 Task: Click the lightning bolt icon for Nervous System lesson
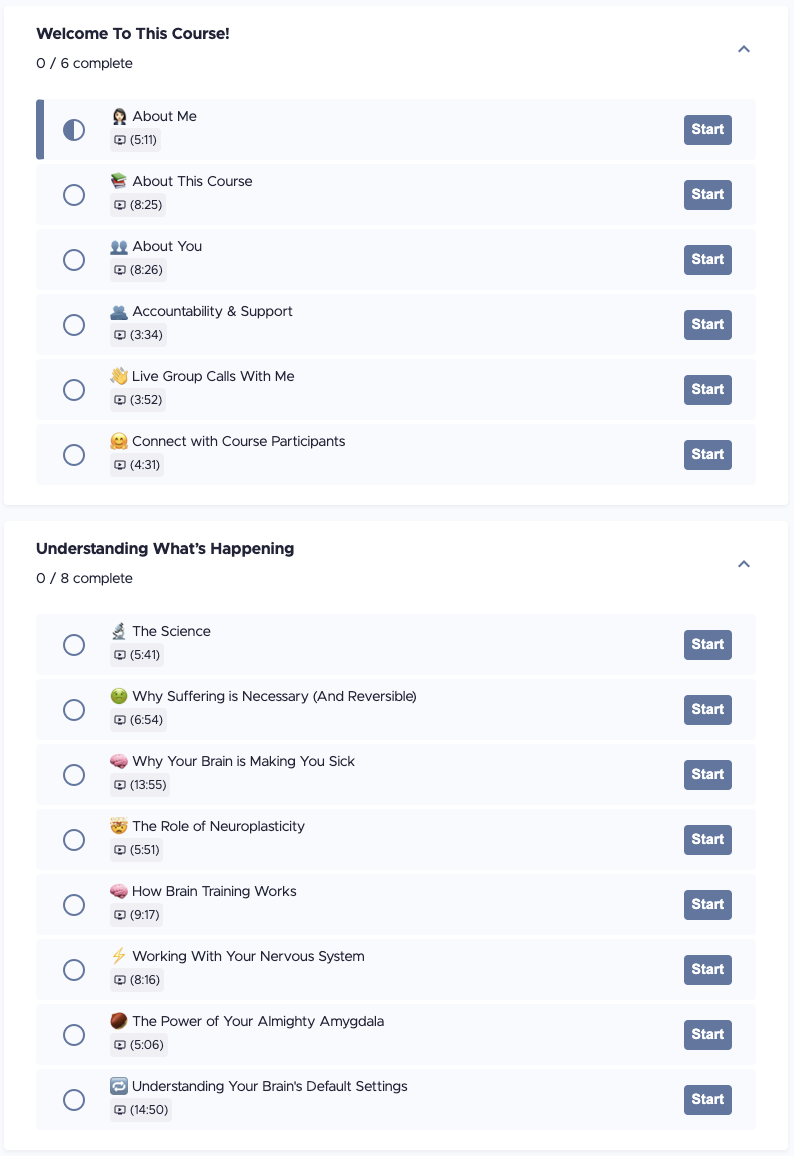click(x=119, y=956)
